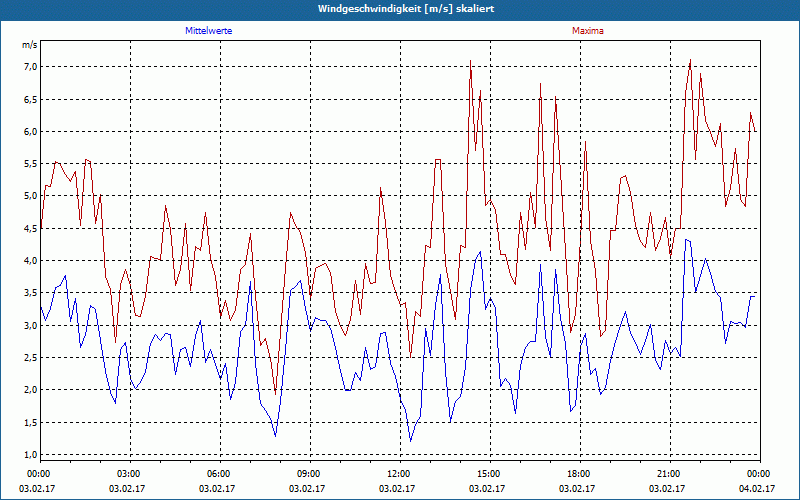Select the 03.02.17 date beneath 12:00
This screenshot has height=500, width=800.
tap(397, 488)
